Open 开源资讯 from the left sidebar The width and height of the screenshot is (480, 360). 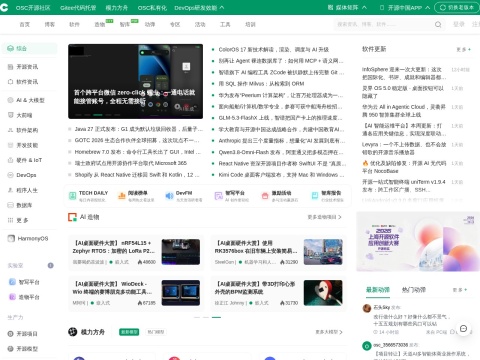pos(27,67)
